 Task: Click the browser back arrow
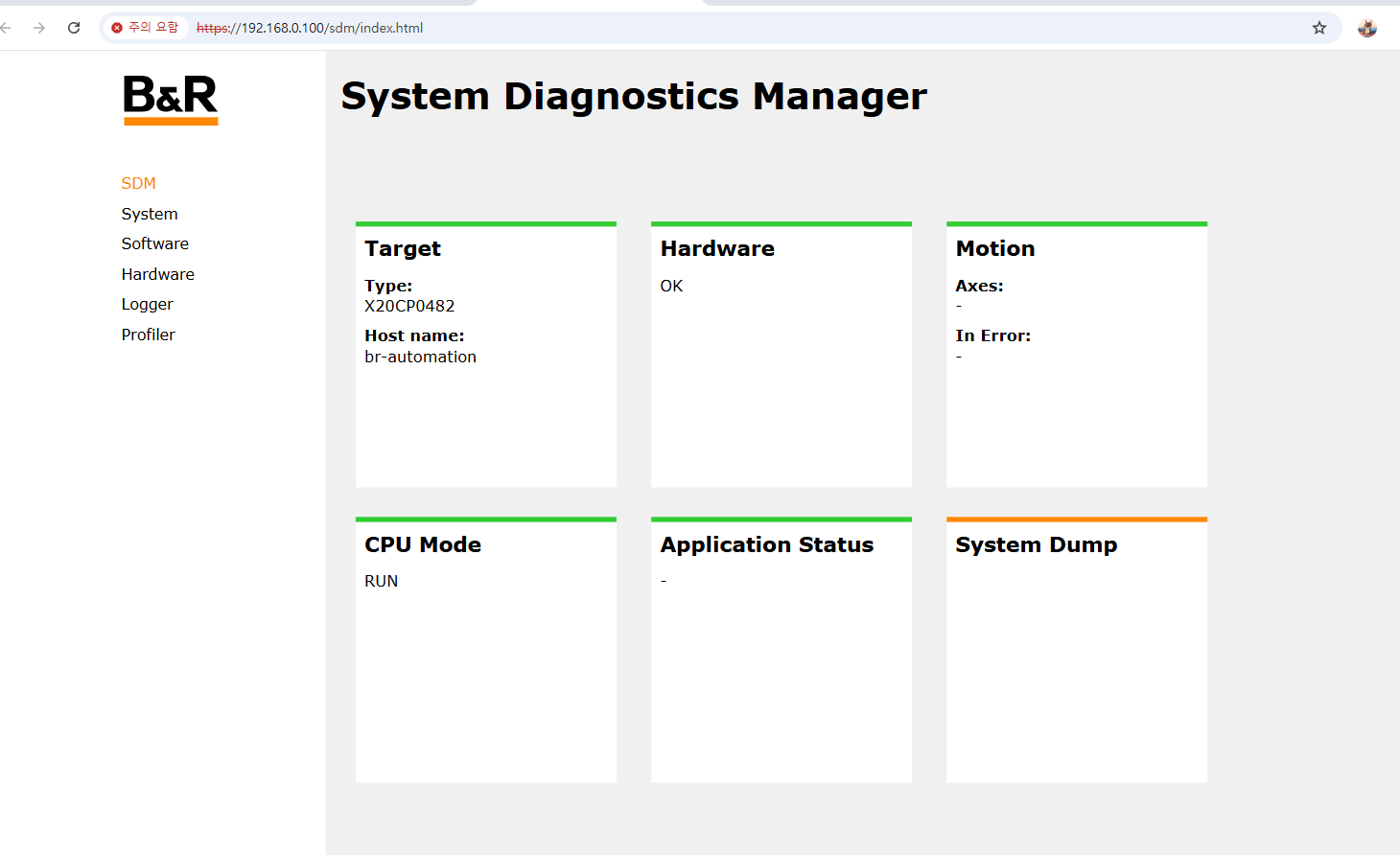6,28
